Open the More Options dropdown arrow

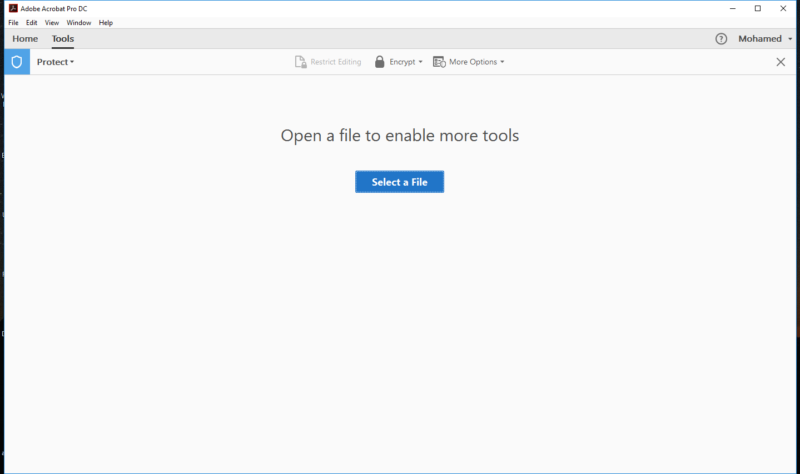(502, 62)
